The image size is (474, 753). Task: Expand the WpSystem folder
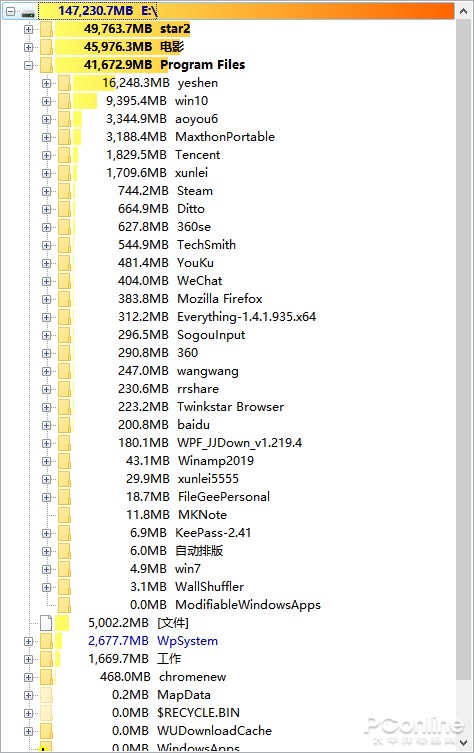click(28, 642)
